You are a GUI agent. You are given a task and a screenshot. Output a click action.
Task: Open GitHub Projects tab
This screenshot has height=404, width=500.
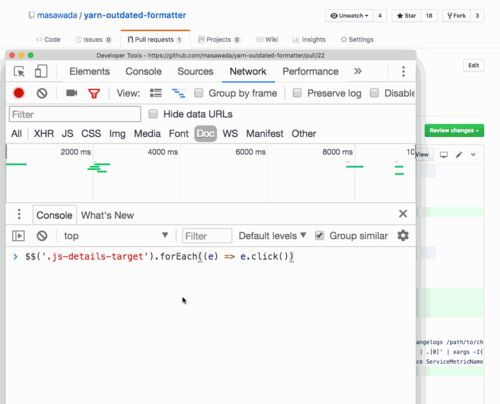click(219, 39)
